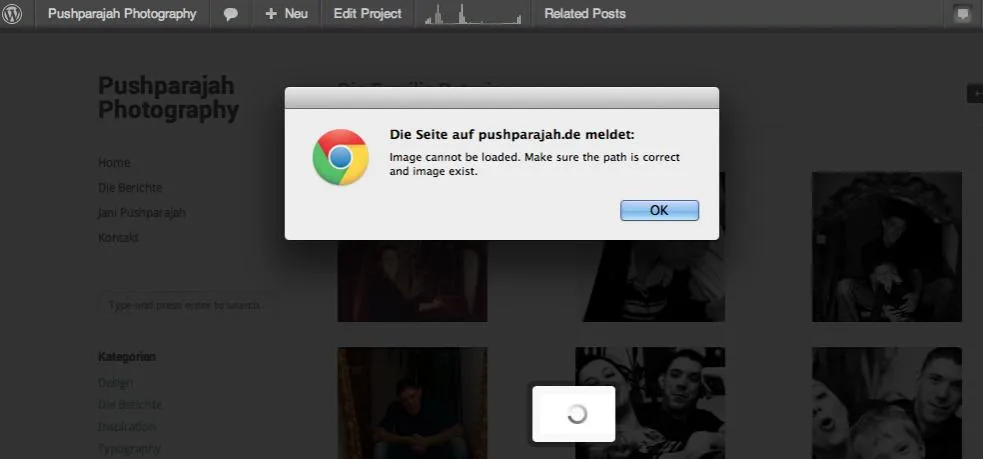Image resolution: width=983 pixels, height=459 pixels.
Task: Click OK in the Chrome alert dialog
Action: click(660, 211)
